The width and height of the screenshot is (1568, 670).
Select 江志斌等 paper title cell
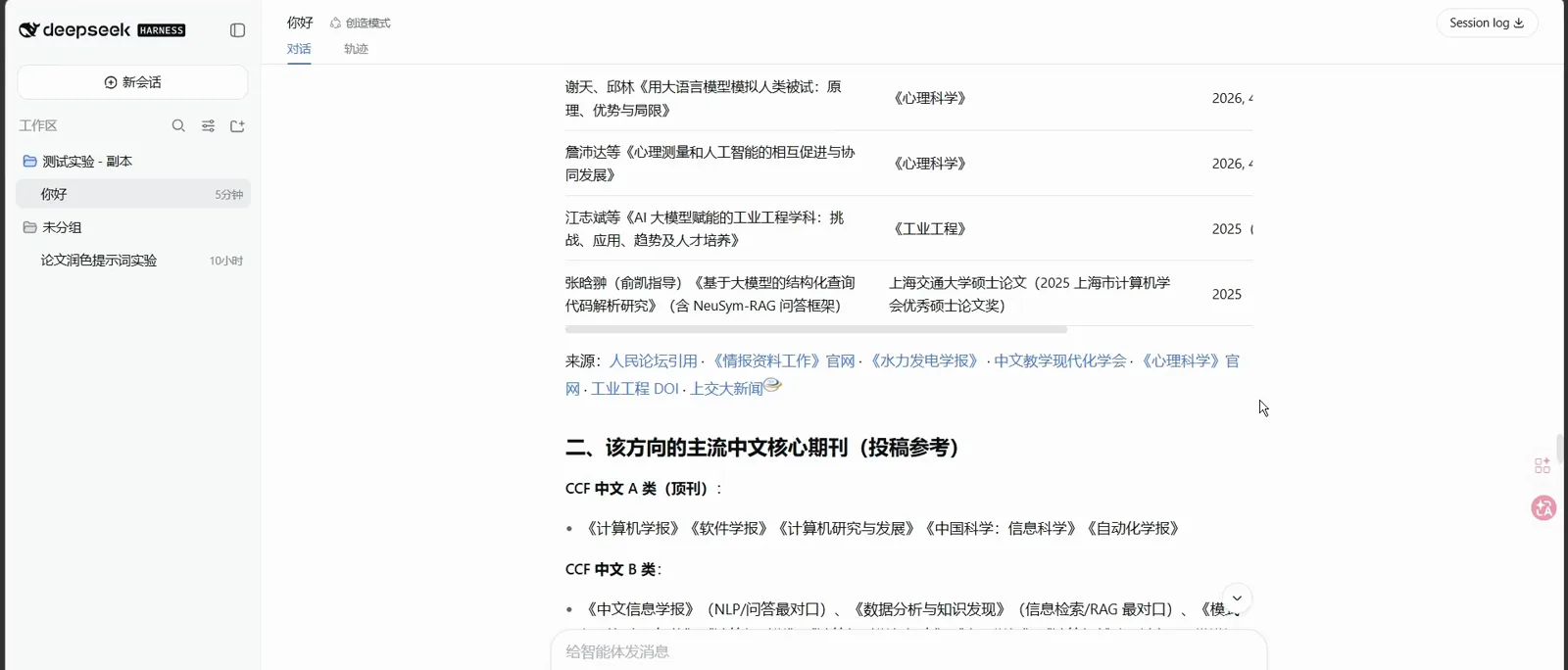click(705, 229)
